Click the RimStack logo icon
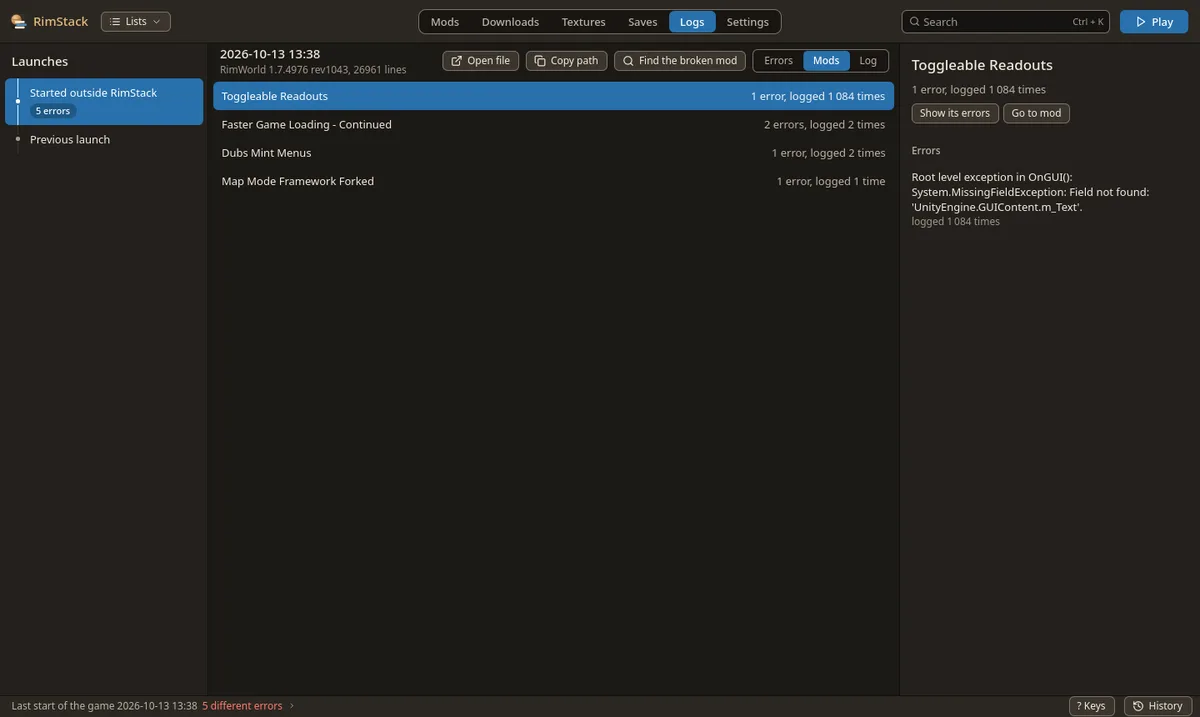The width and height of the screenshot is (1200, 717). (18, 21)
